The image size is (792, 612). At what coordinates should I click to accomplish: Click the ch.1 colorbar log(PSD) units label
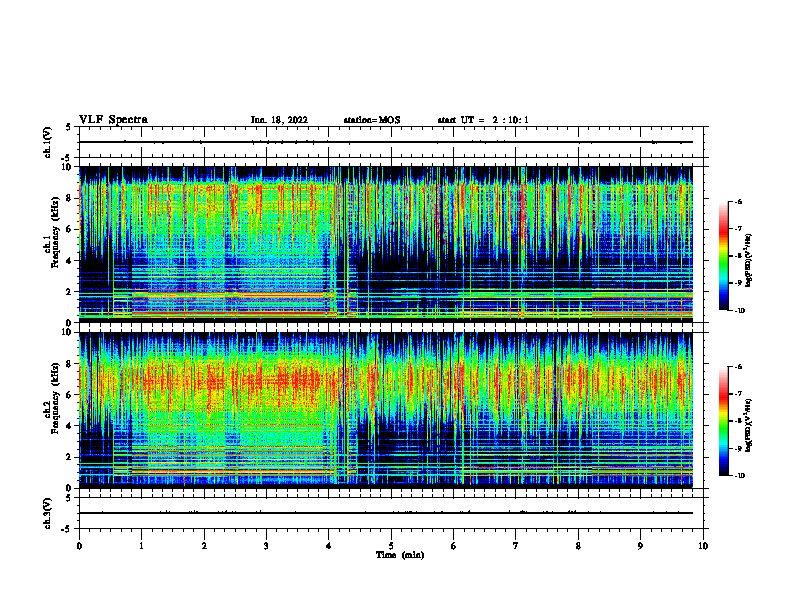click(x=749, y=260)
